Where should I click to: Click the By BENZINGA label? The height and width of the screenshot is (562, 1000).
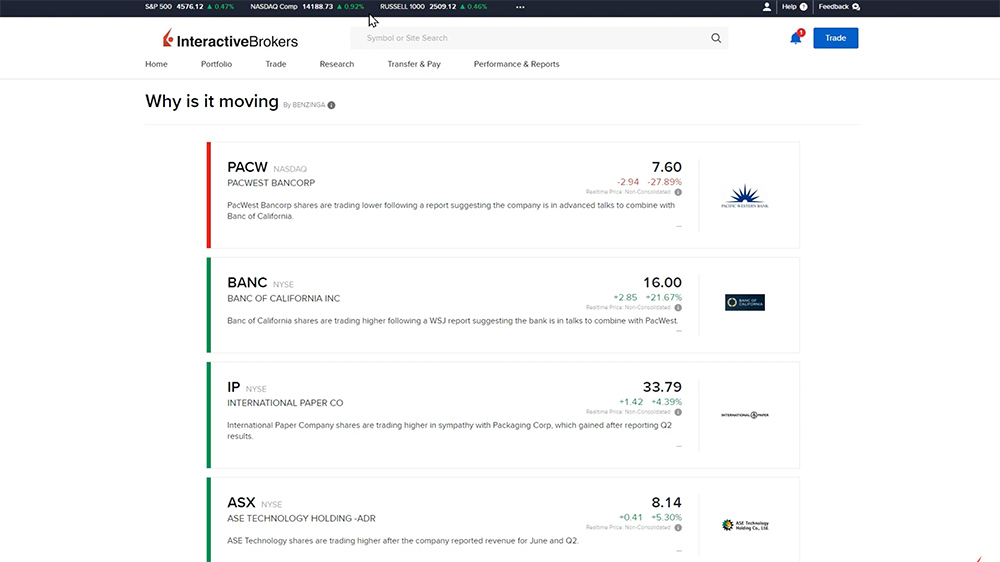pos(304,105)
